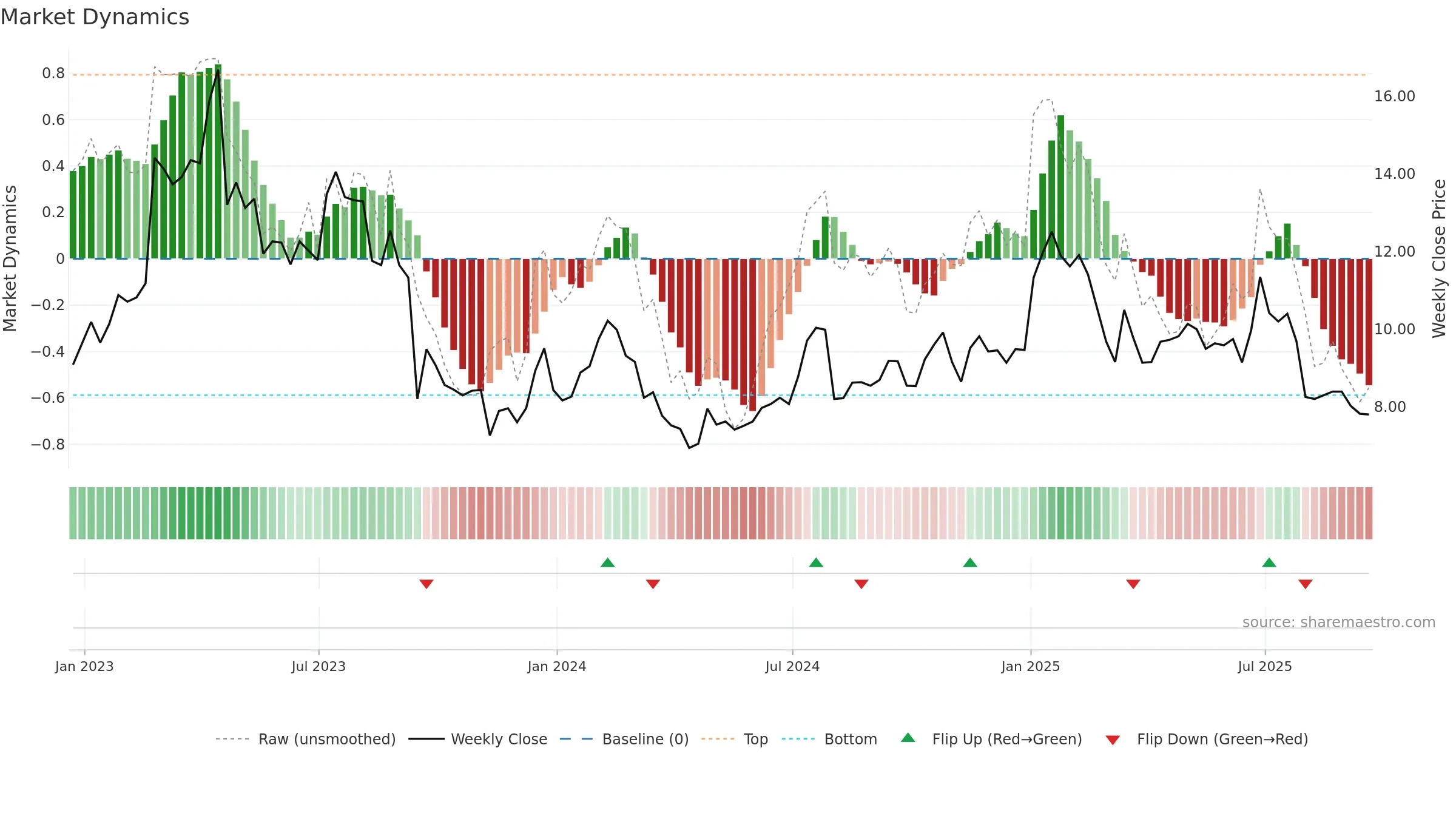
Task: Click the green triangle icon in the legend
Action: [908, 738]
